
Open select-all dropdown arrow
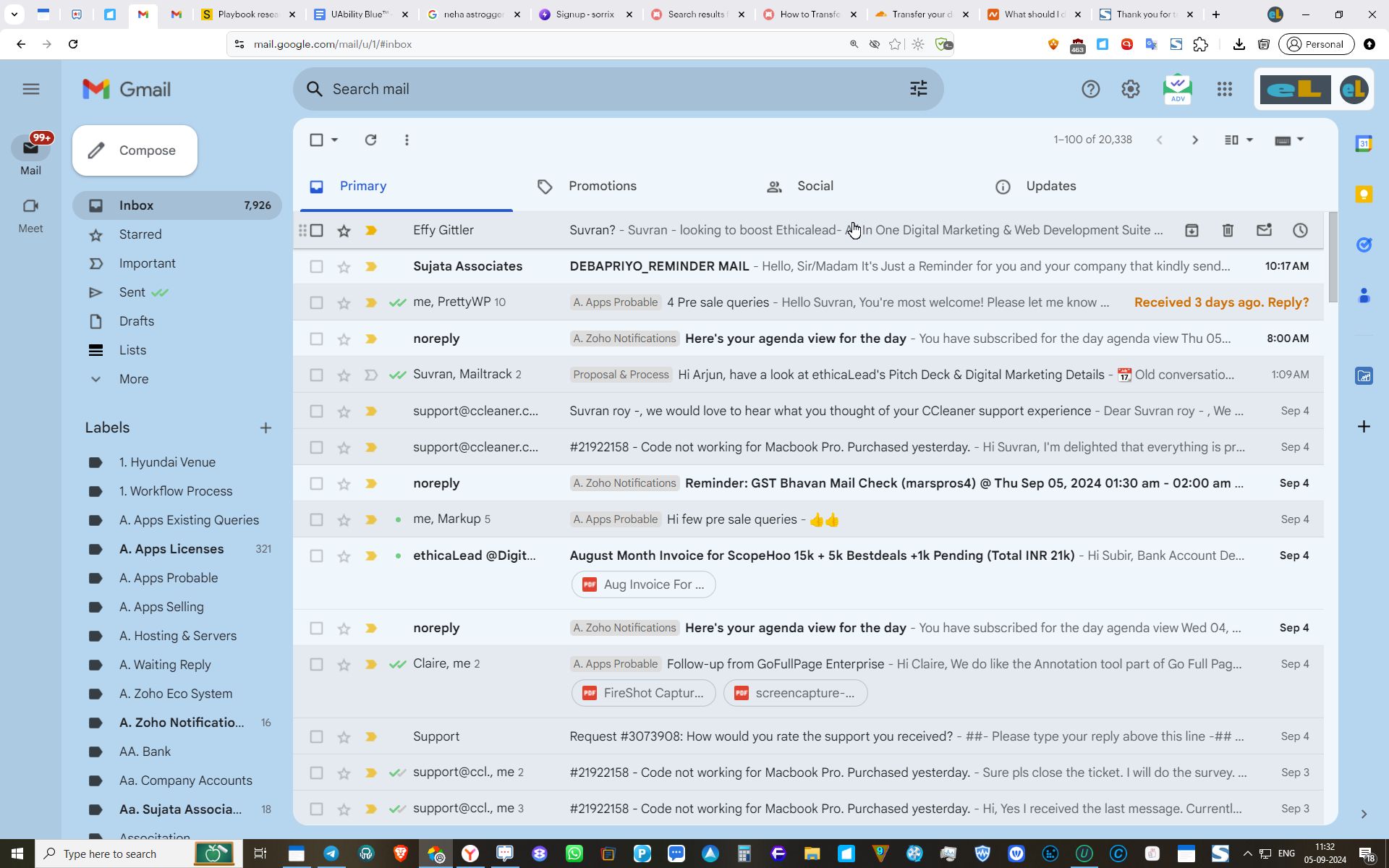tap(334, 140)
